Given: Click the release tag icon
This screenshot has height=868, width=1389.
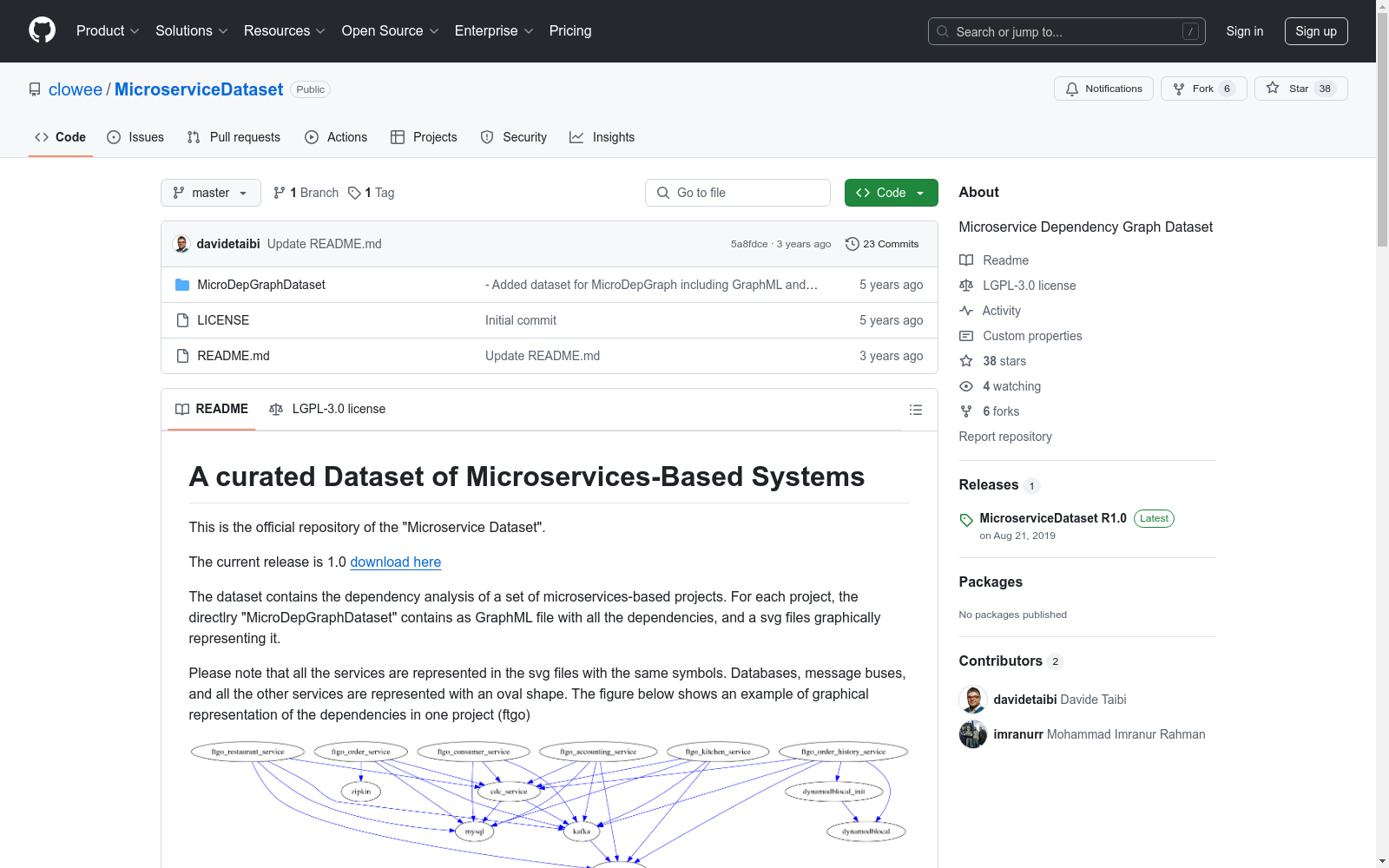Looking at the screenshot, I should (966, 520).
